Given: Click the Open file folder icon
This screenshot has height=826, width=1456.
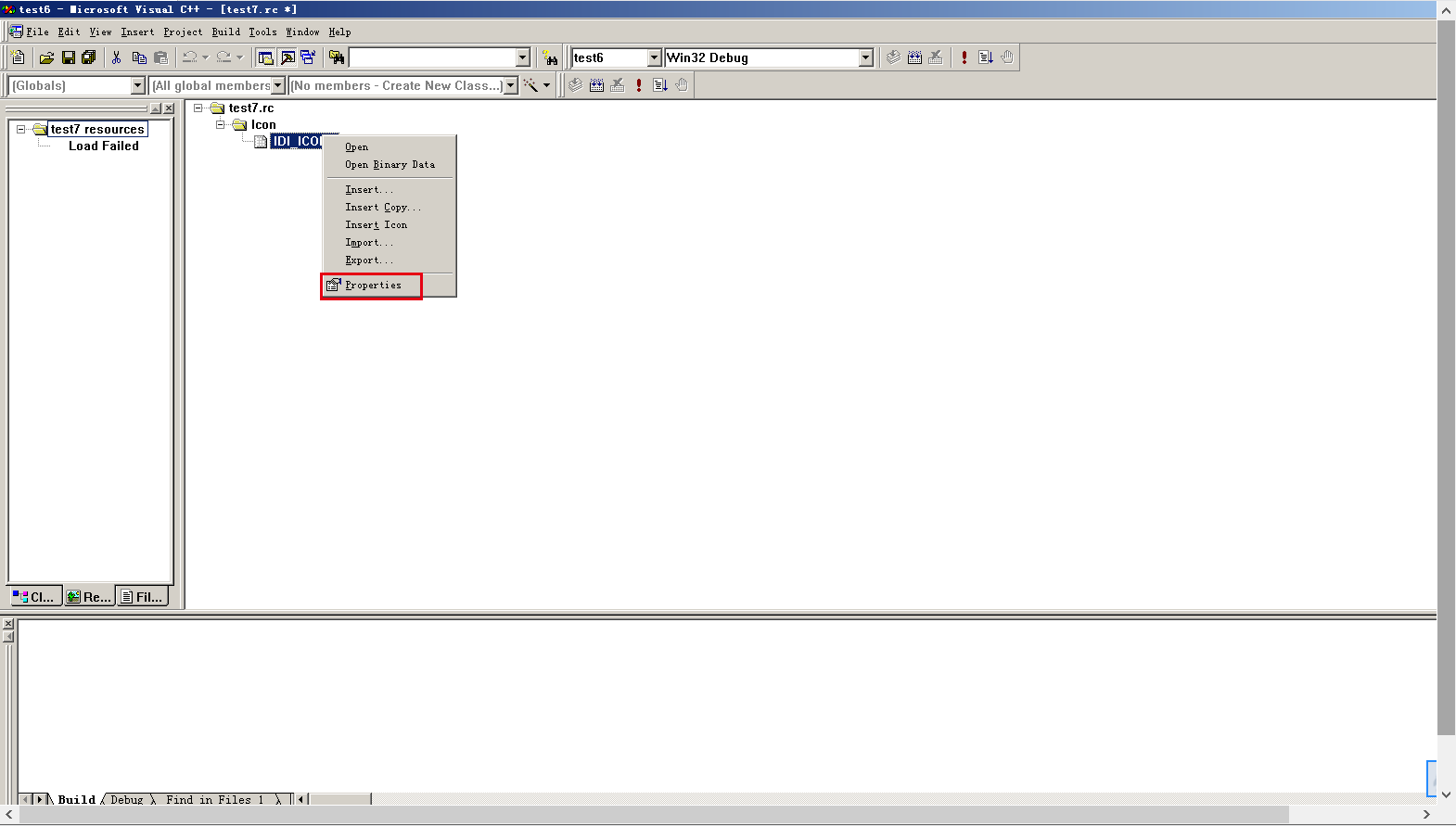Looking at the screenshot, I should click(x=46, y=57).
